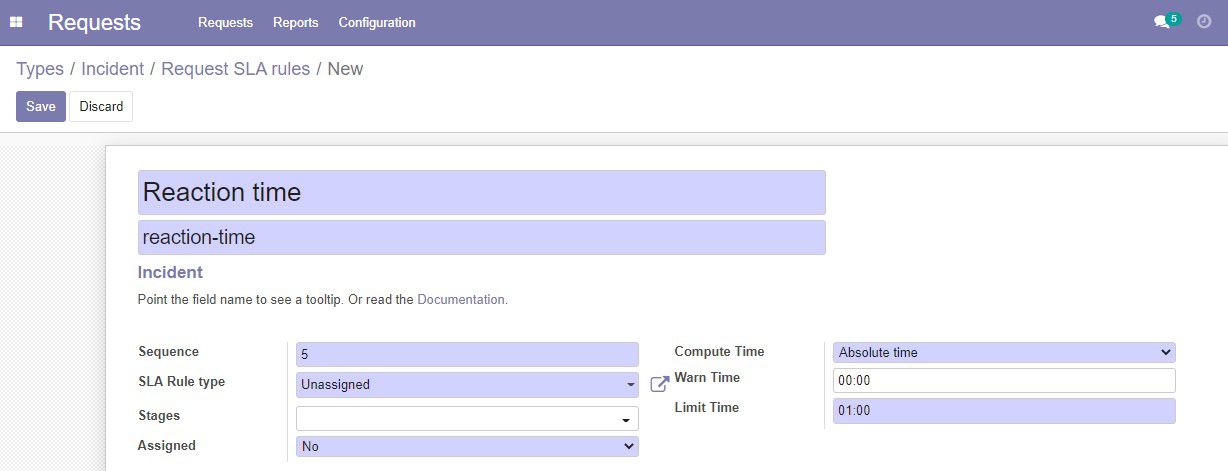Open the Requests menu
Viewport: 1228px width, 471px height.
[x=225, y=22]
